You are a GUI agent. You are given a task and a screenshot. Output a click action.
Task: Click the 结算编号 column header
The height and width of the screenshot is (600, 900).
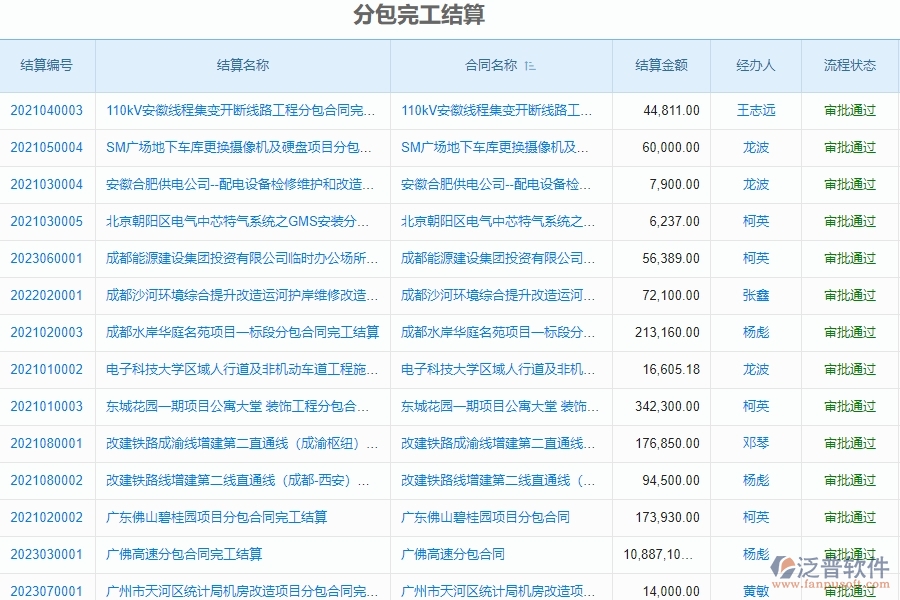point(47,66)
